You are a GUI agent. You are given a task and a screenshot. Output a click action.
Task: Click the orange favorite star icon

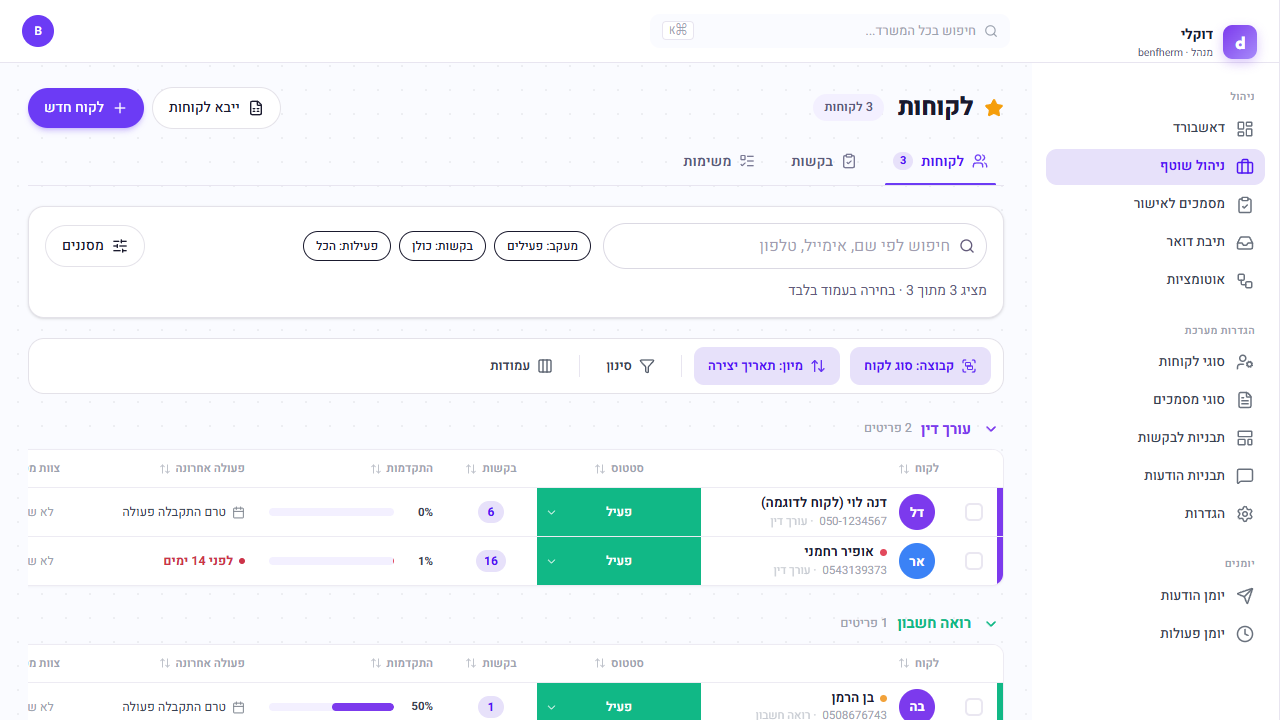(994, 108)
